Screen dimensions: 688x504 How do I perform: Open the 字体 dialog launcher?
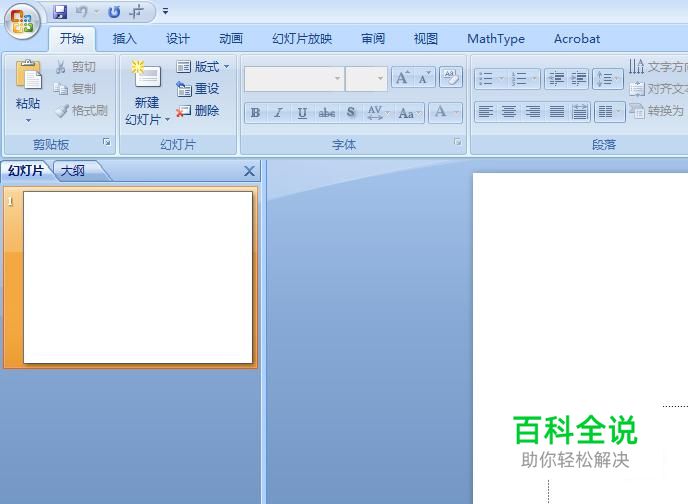(x=458, y=142)
